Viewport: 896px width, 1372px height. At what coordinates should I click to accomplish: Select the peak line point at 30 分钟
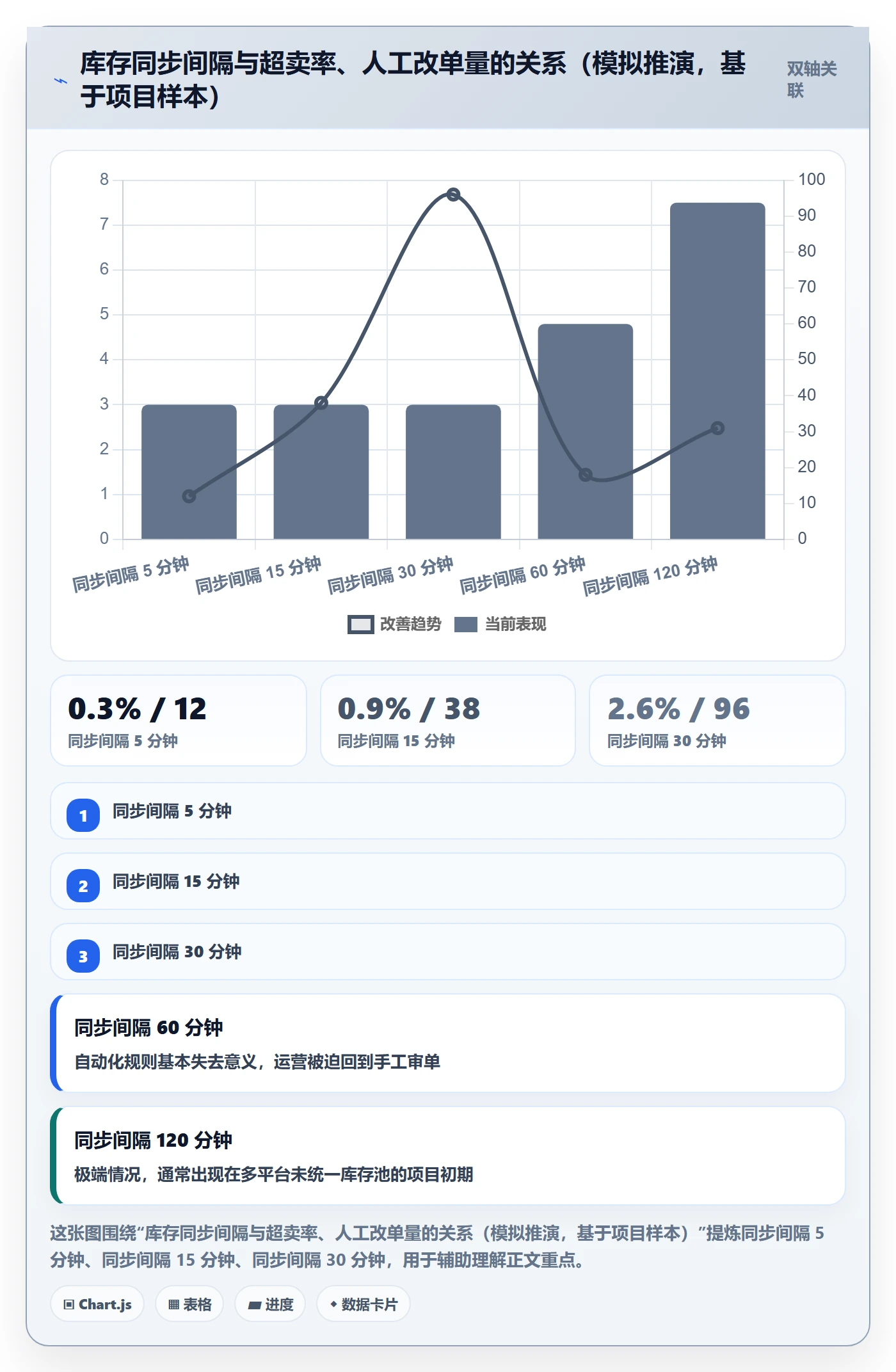point(453,195)
